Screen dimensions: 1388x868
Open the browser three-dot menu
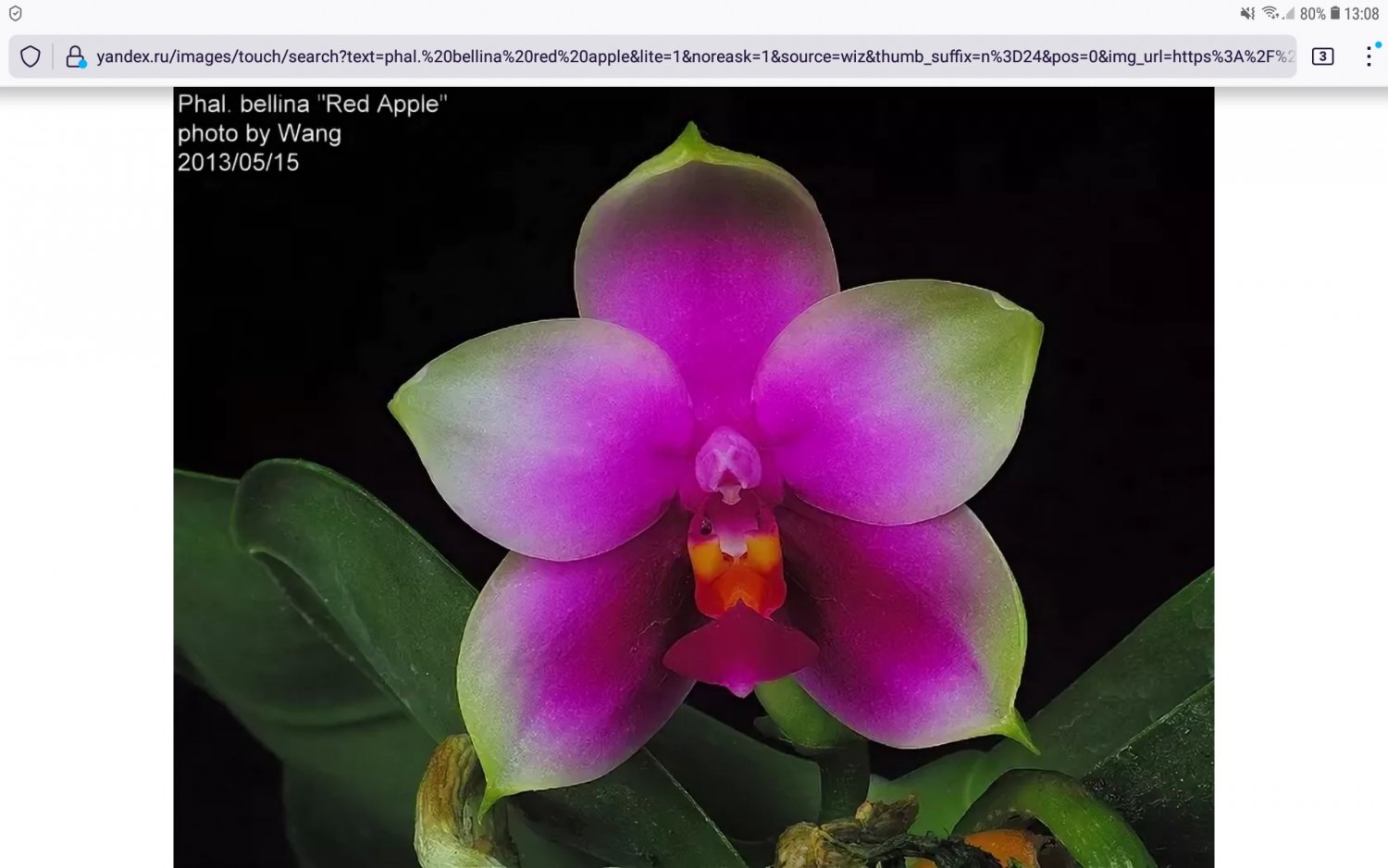[1369, 56]
